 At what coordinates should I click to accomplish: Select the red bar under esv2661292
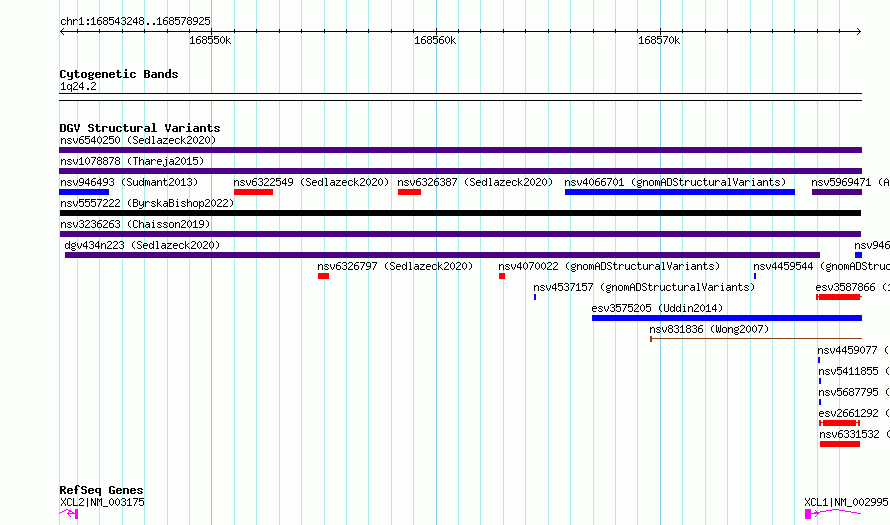839,423
